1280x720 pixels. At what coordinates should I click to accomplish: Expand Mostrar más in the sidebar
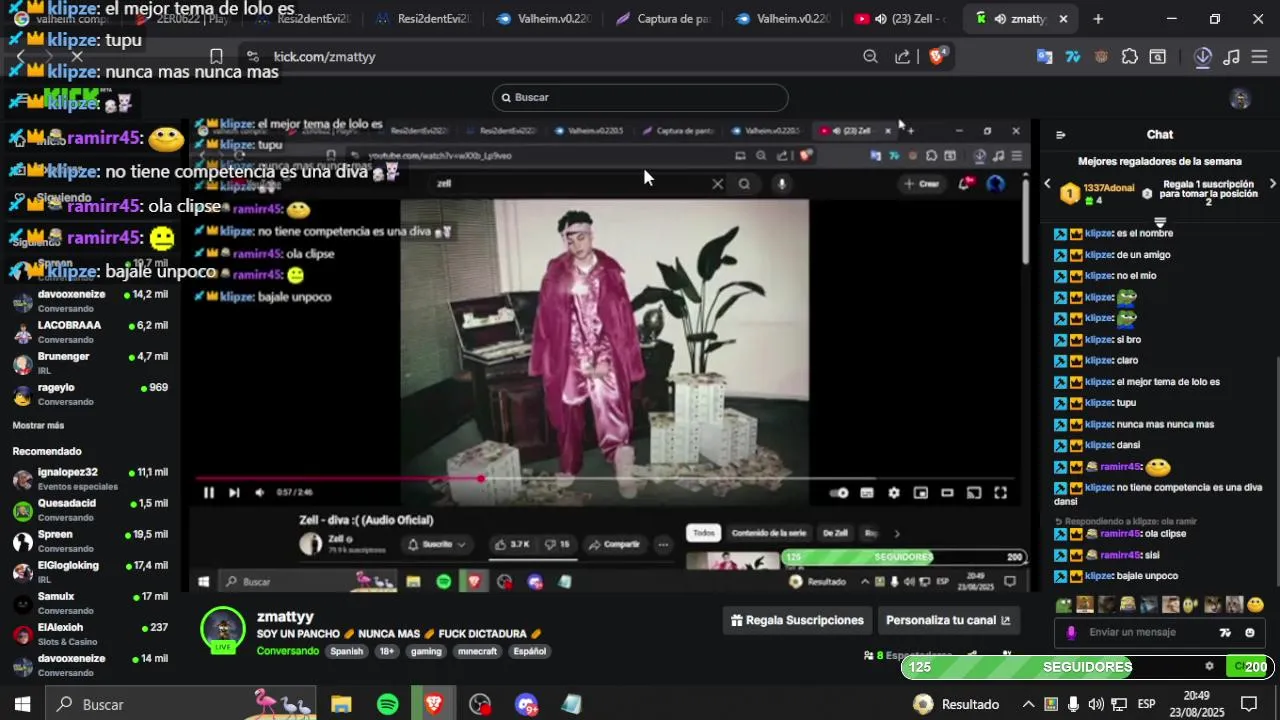tap(38, 425)
